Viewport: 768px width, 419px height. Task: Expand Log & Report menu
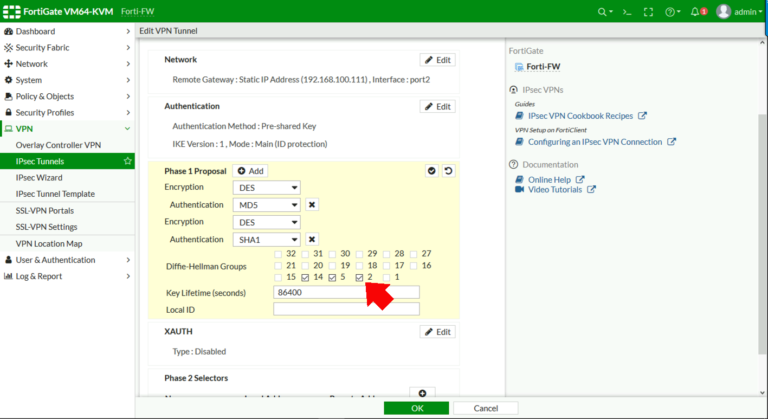(67, 276)
